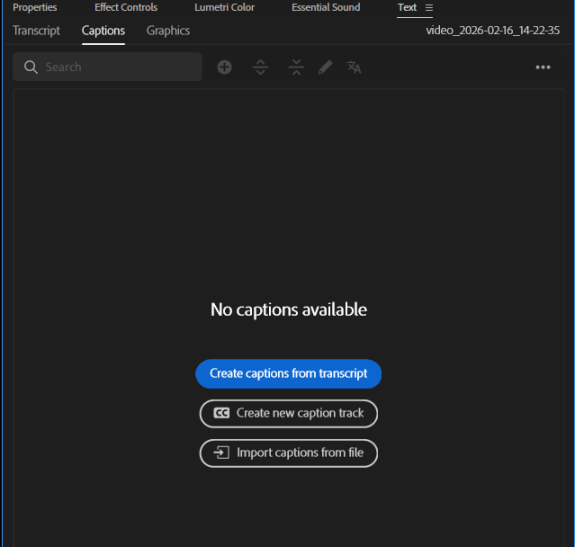Split the caption segment
575x547 pixels.
(260, 67)
